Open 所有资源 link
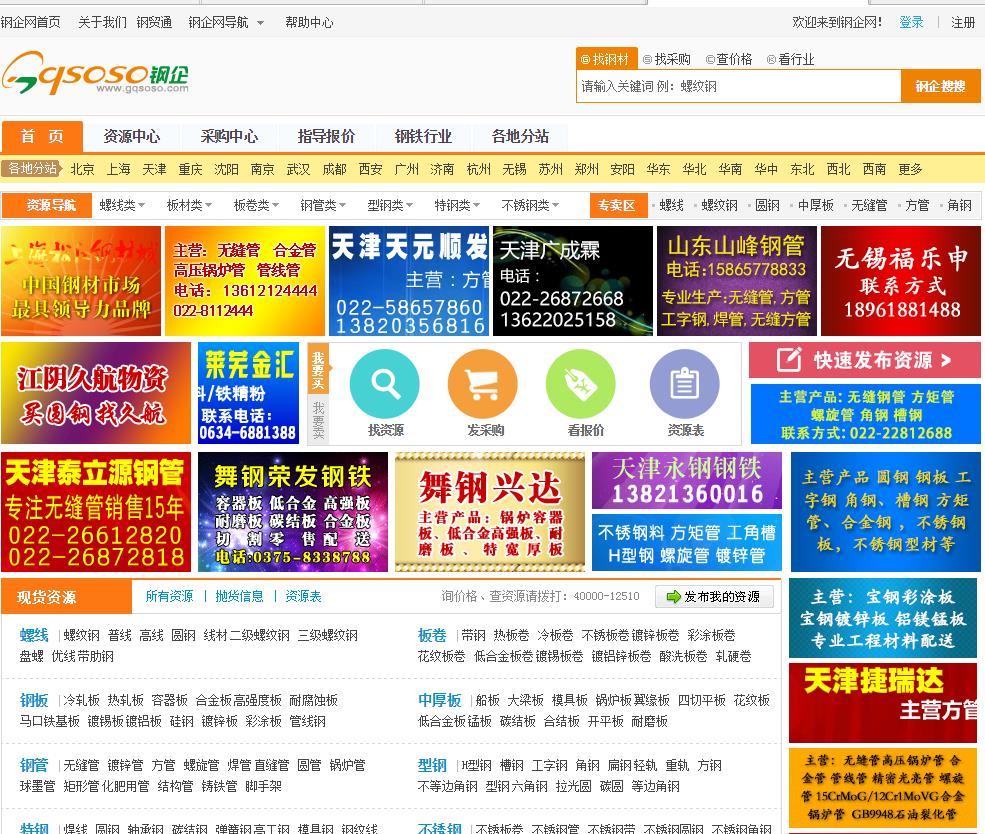The width and height of the screenshot is (985, 834). 169,597
